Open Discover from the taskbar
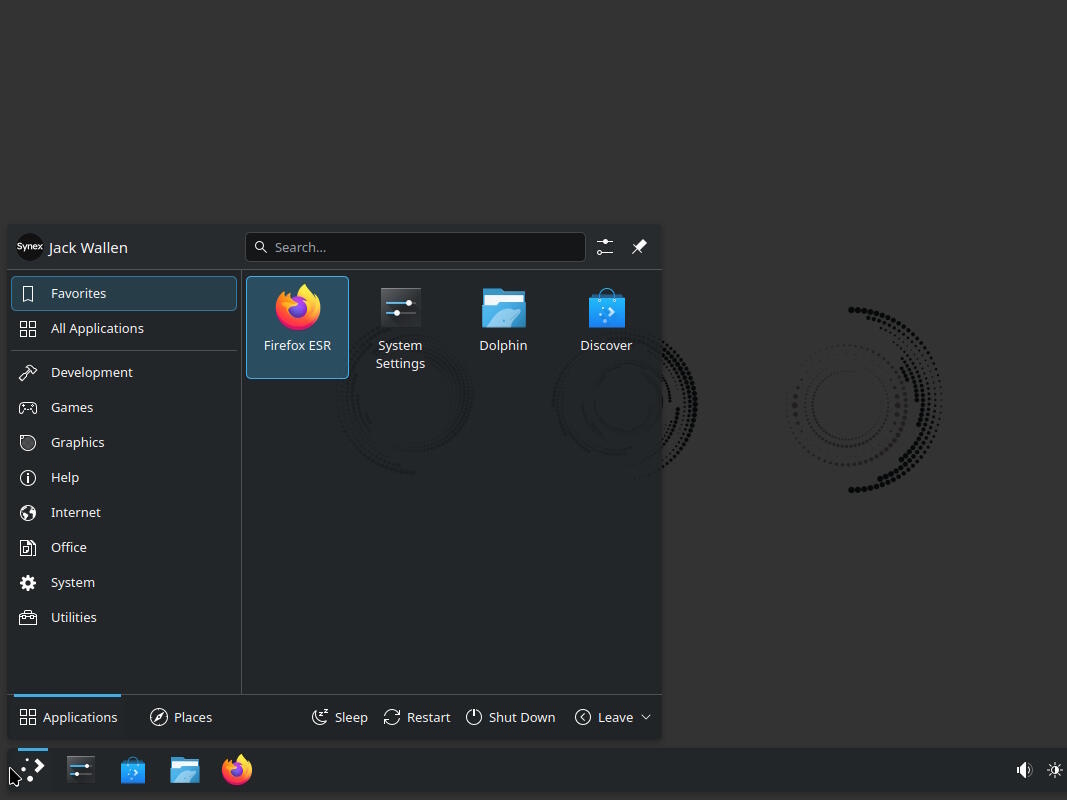Viewport: 1067px width, 800px height. [133, 770]
